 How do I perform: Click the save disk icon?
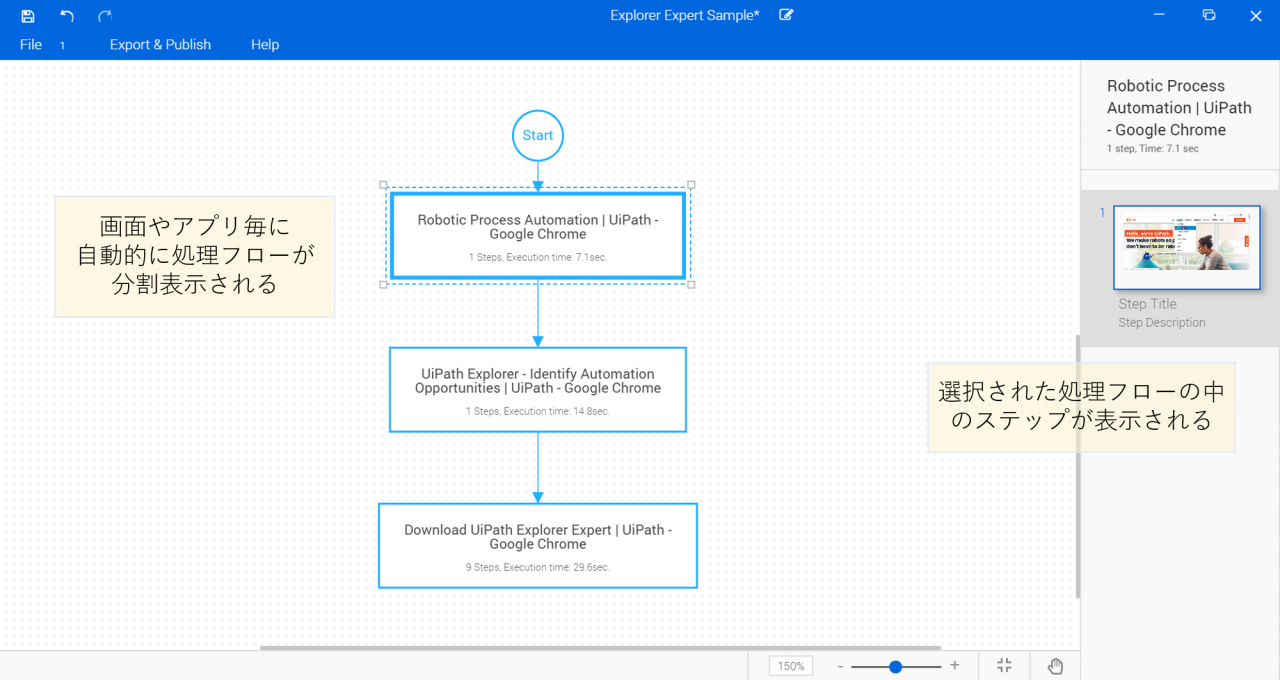[28, 16]
